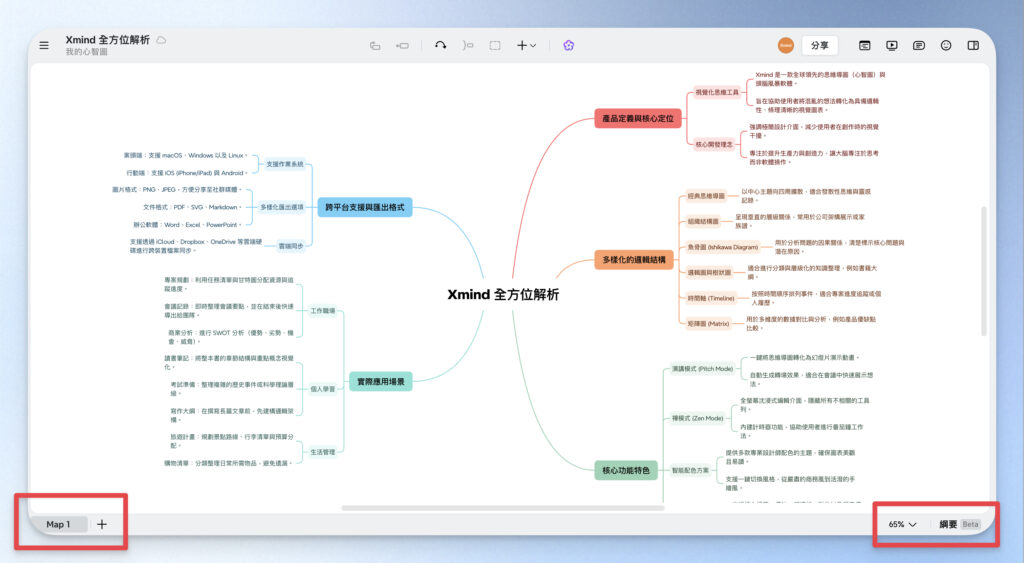Add a Summary bracket from the toolbar
Viewport: 1024px width, 563px height.
click(468, 46)
